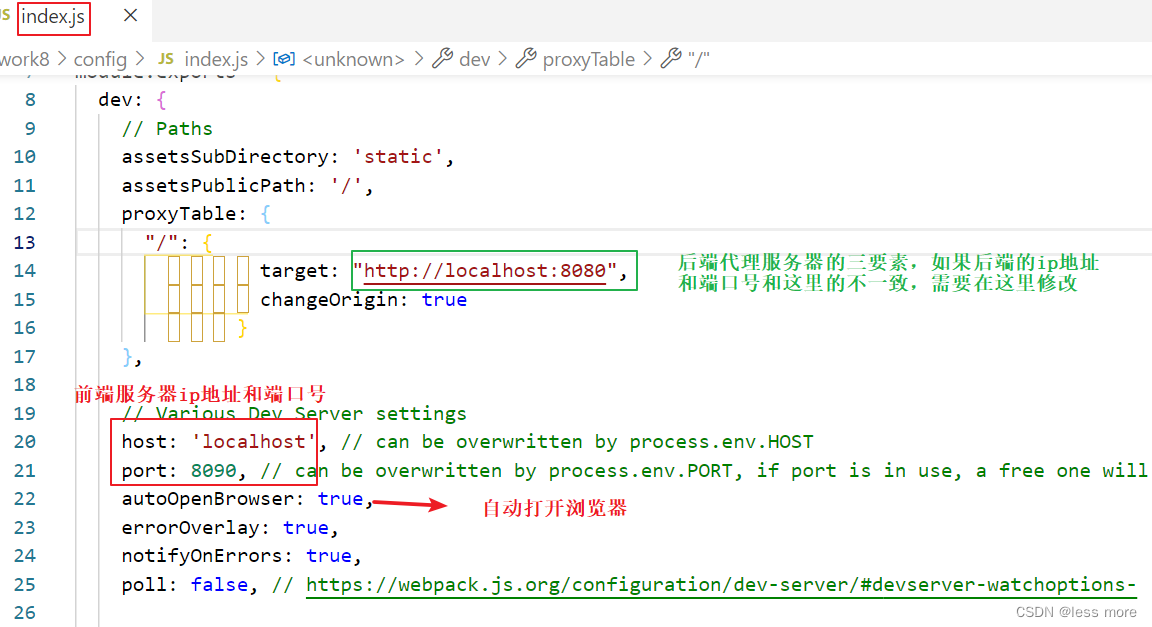Click the "process.env.PORT" comment text
Viewport: 1152px width, 627px height.
641,471
